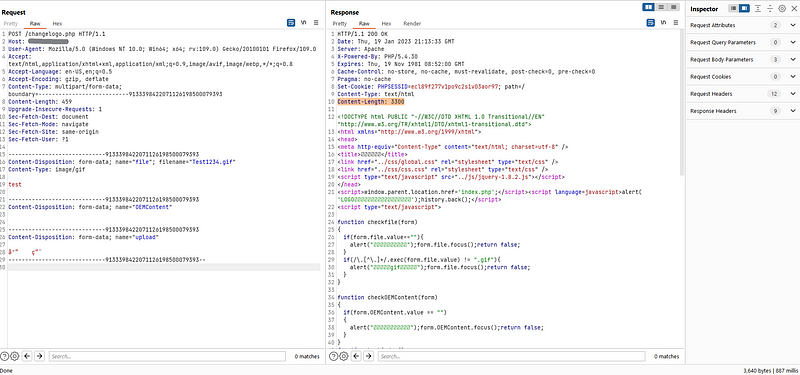Toggle show non-printable characters \n in Response pane
Viewport: 800px width, 375px height.
tap(663, 23)
